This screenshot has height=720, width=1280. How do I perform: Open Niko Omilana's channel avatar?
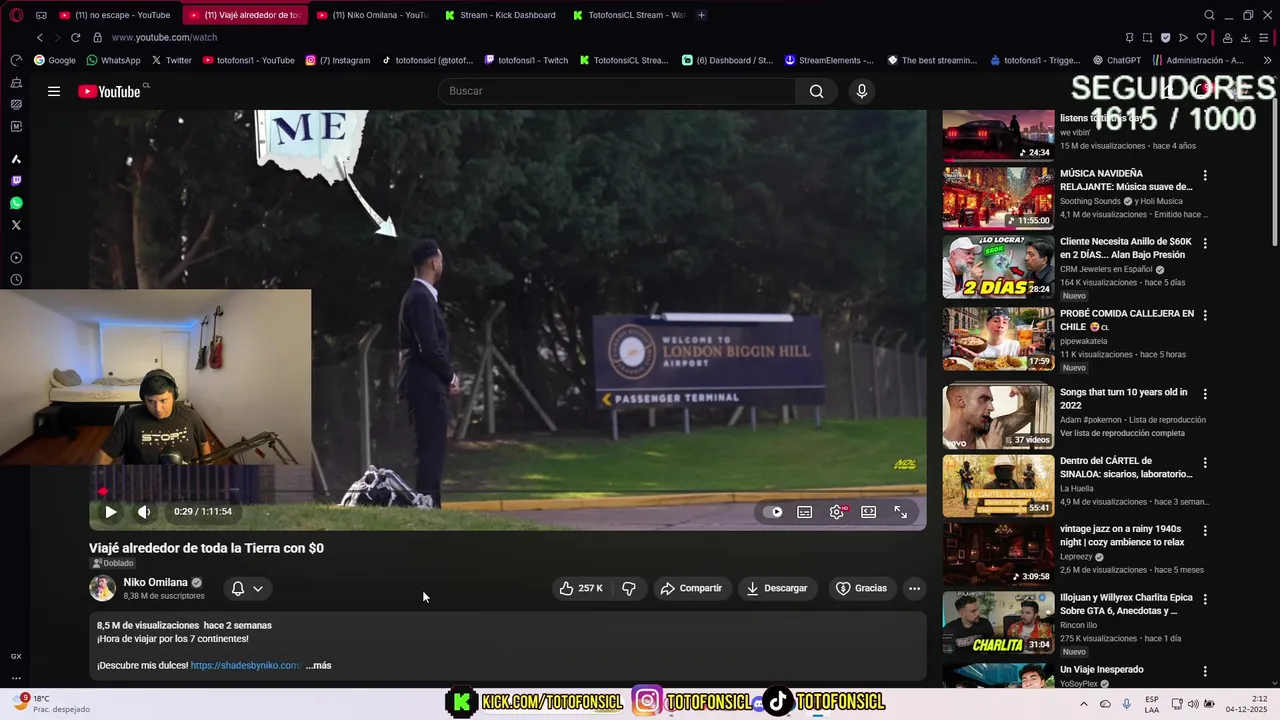point(102,588)
